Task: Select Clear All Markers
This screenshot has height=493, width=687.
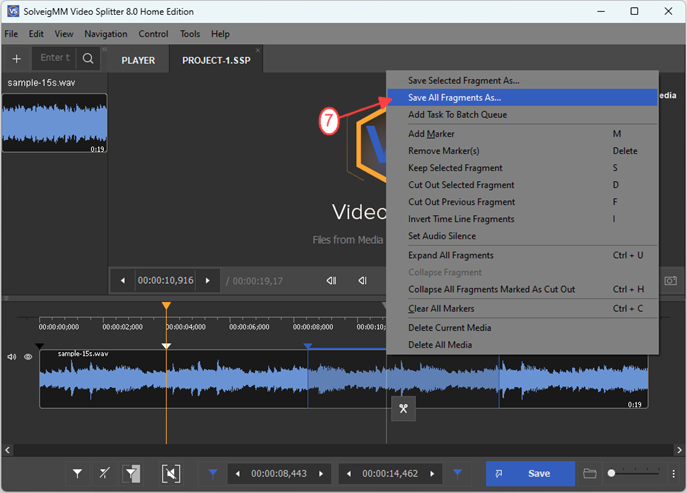Action: click(522, 309)
